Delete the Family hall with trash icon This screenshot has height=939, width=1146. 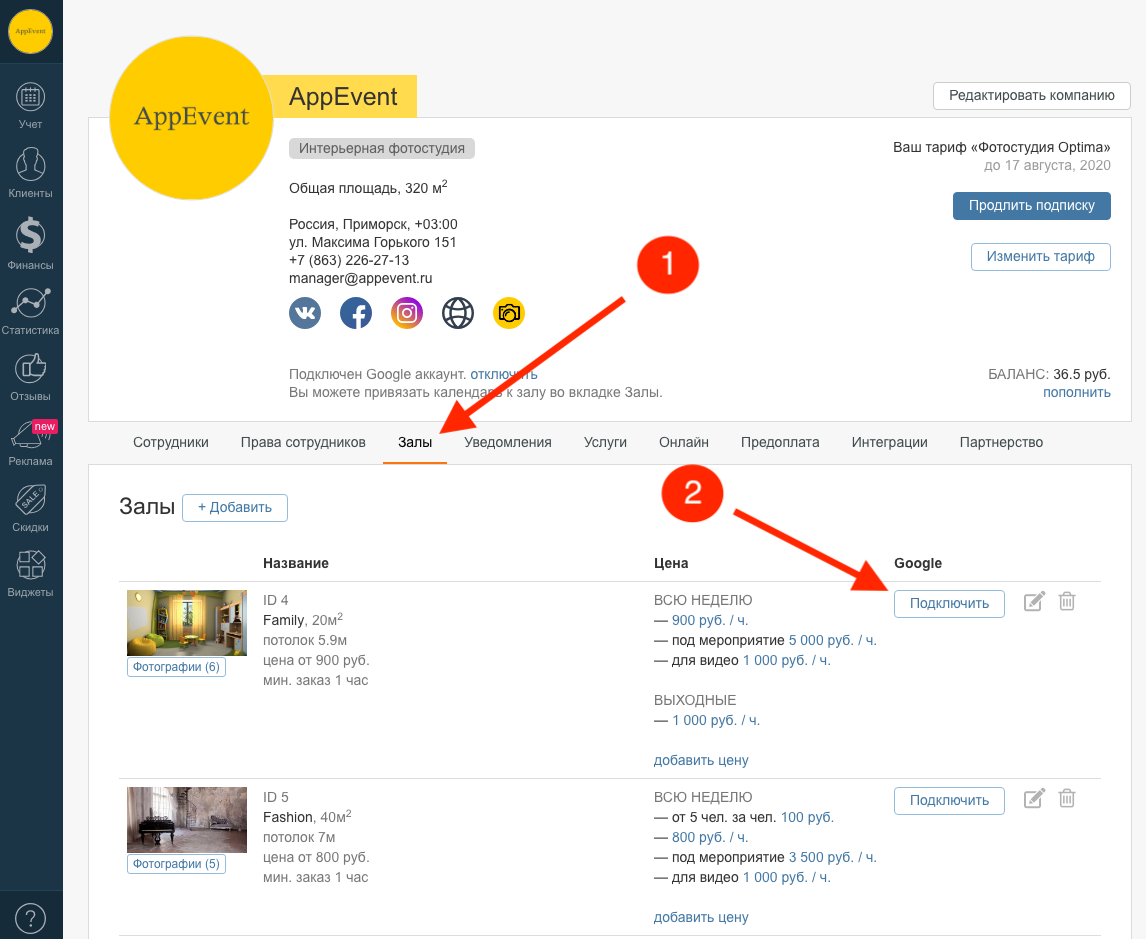pos(1067,601)
